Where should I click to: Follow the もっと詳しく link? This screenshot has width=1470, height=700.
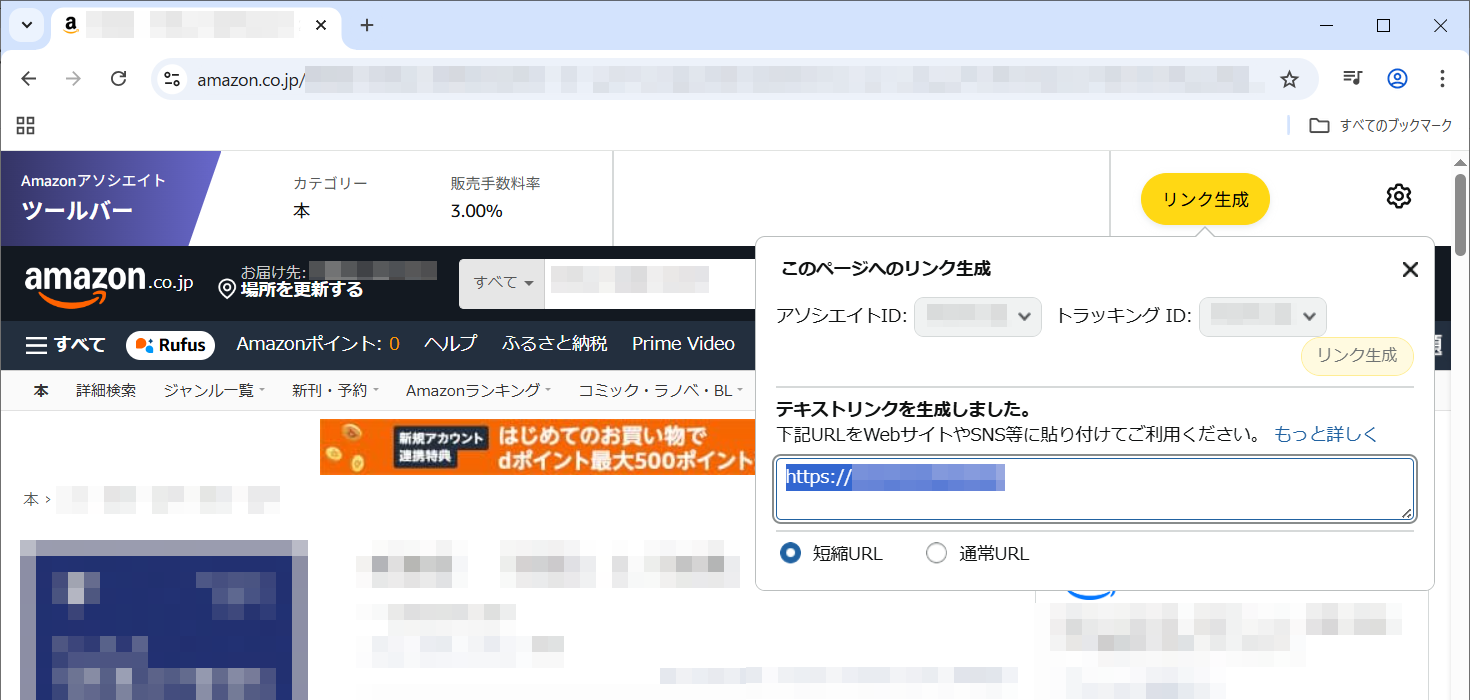1325,434
